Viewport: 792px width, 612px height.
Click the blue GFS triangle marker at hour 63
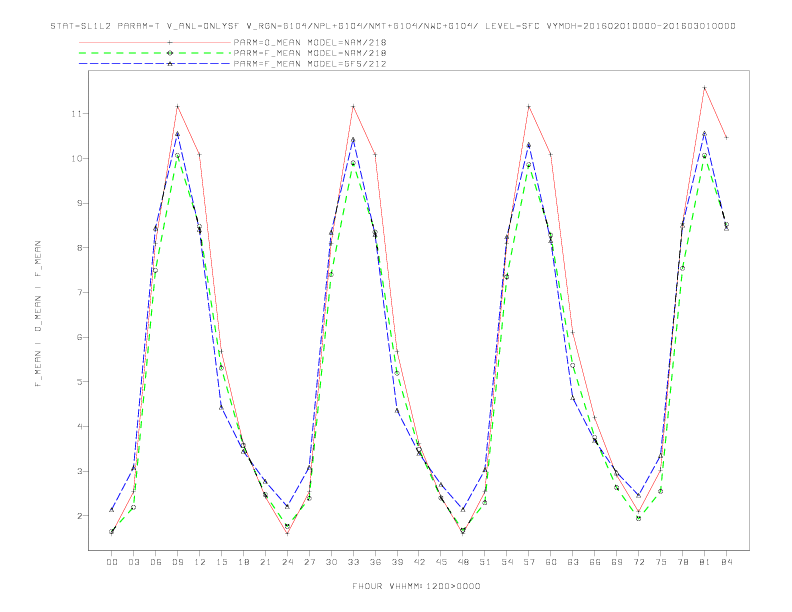(x=573, y=398)
